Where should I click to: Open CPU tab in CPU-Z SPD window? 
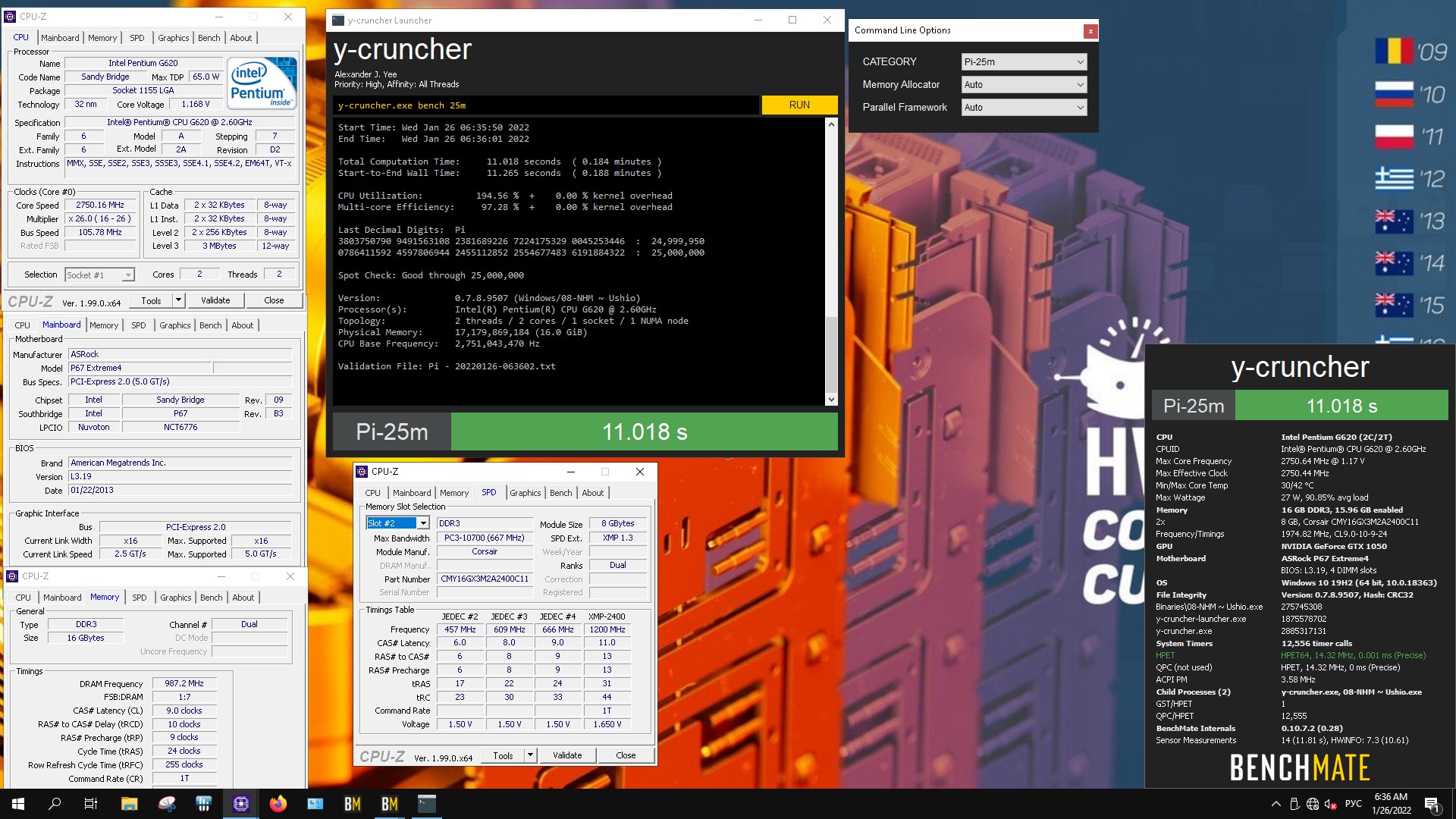373,493
